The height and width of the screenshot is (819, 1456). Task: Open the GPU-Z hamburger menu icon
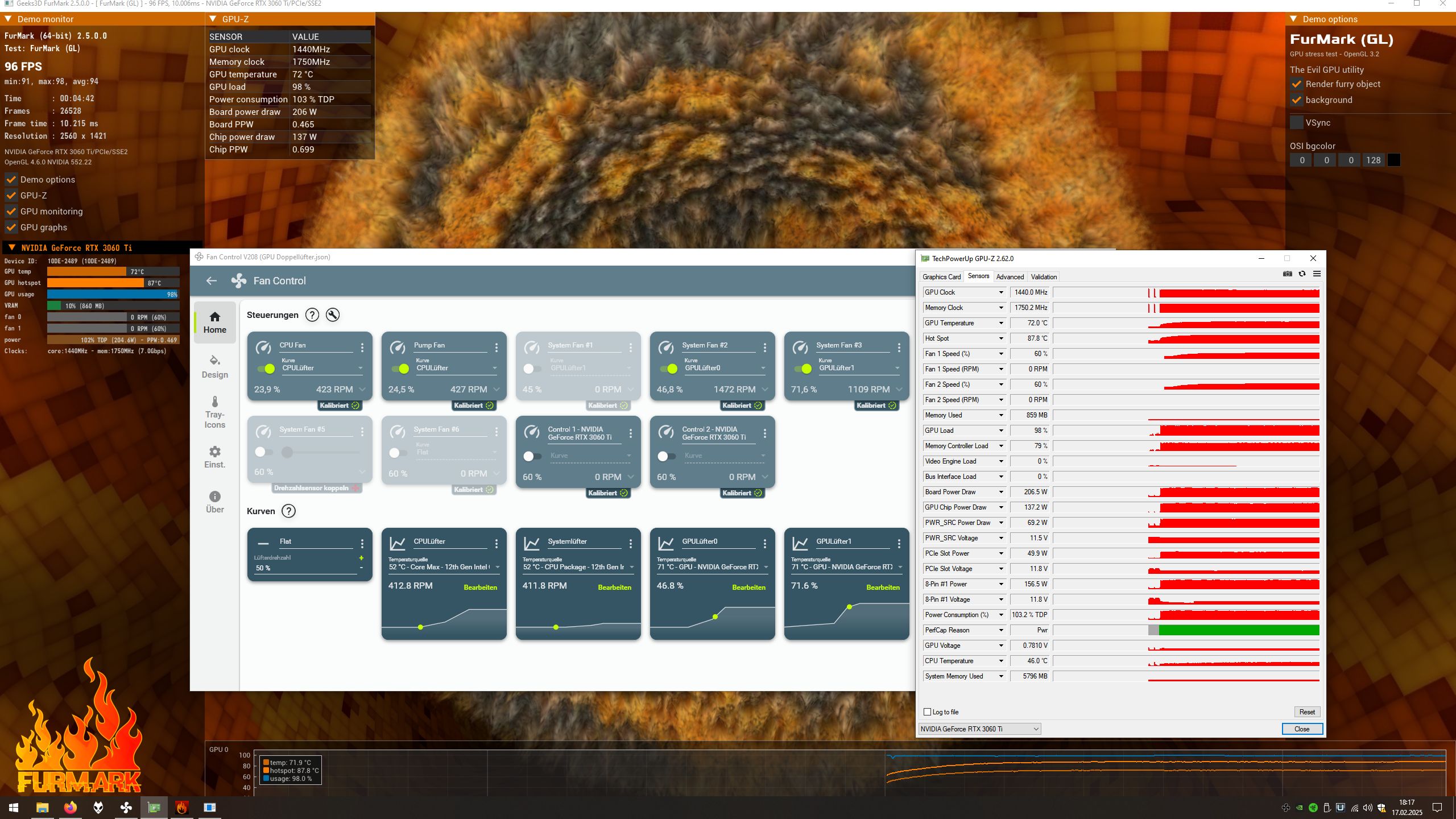coord(1317,274)
